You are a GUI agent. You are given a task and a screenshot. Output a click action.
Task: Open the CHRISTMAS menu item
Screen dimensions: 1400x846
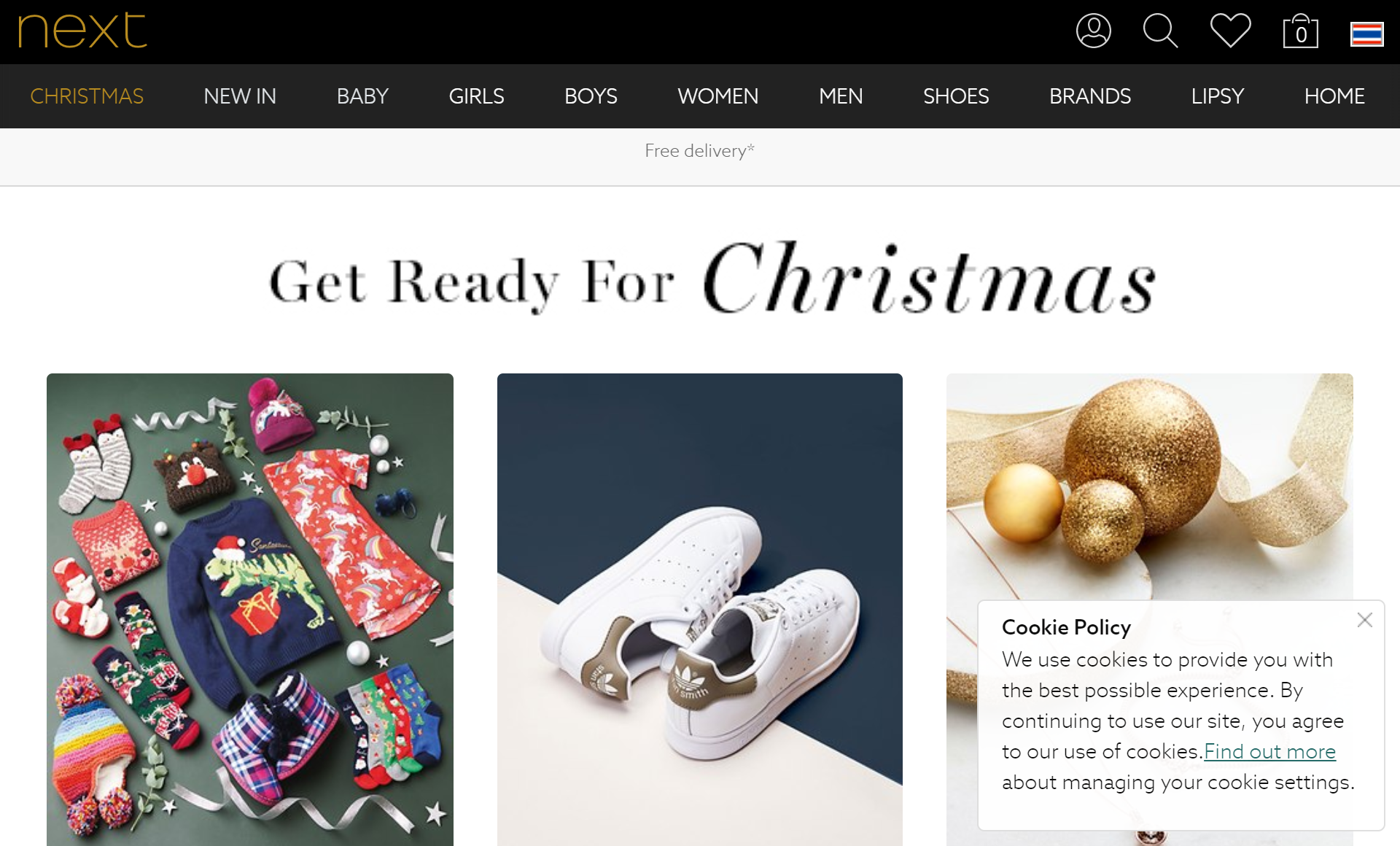(x=87, y=96)
